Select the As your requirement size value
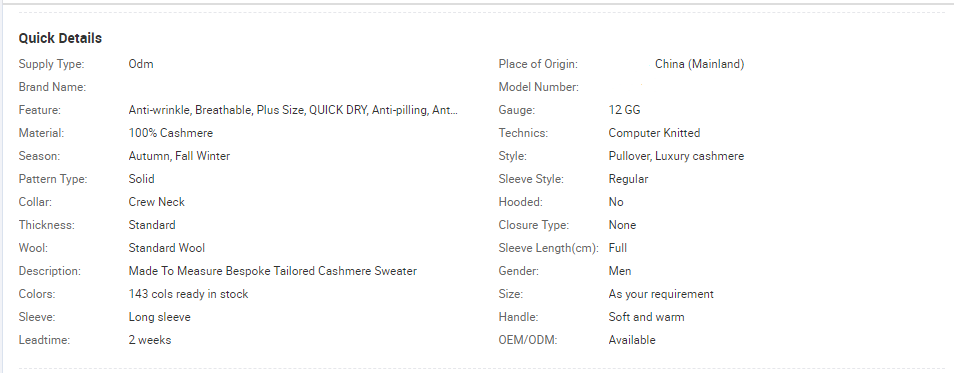The width and height of the screenshot is (954, 373). [661, 294]
